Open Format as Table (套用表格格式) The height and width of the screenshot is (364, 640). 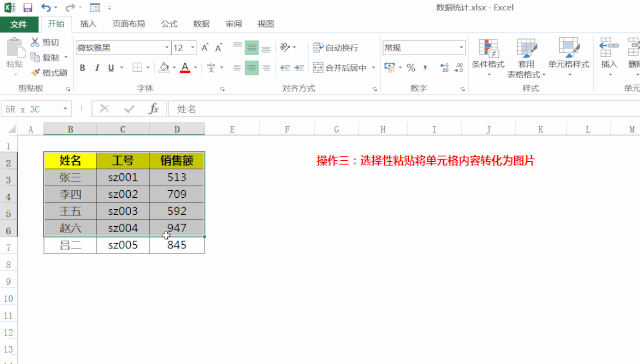coord(526,58)
